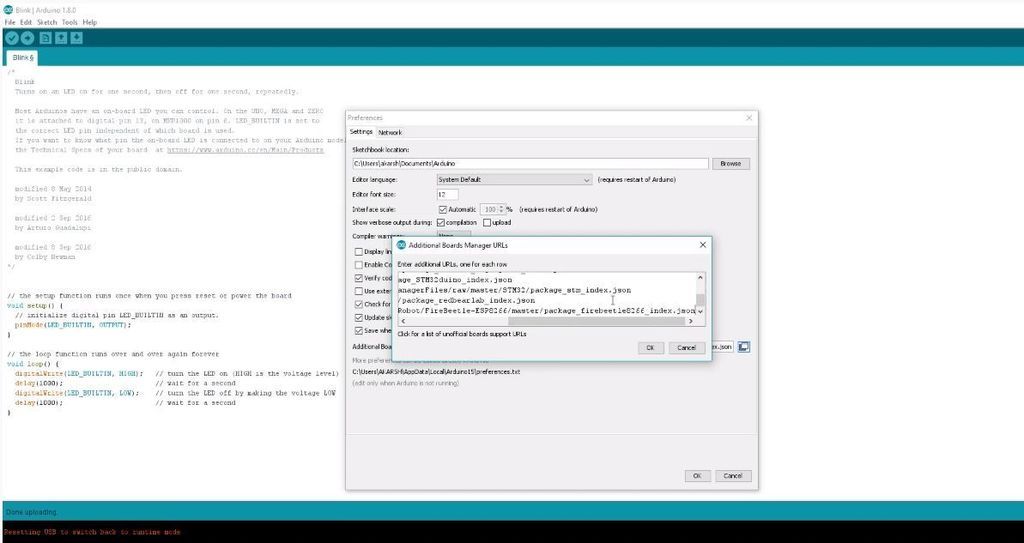
Task: Switch to the Network tab in Preferences
Action: click(x=390, y=133)
